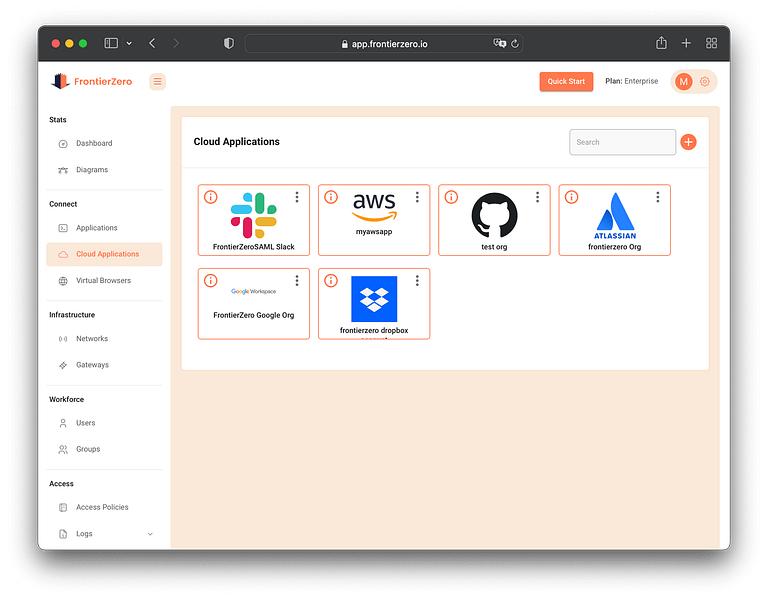Open three-dot menu on FrontierZero Google Org card
The height and width of the screenshot is (600, 768).
coord(297,281)
